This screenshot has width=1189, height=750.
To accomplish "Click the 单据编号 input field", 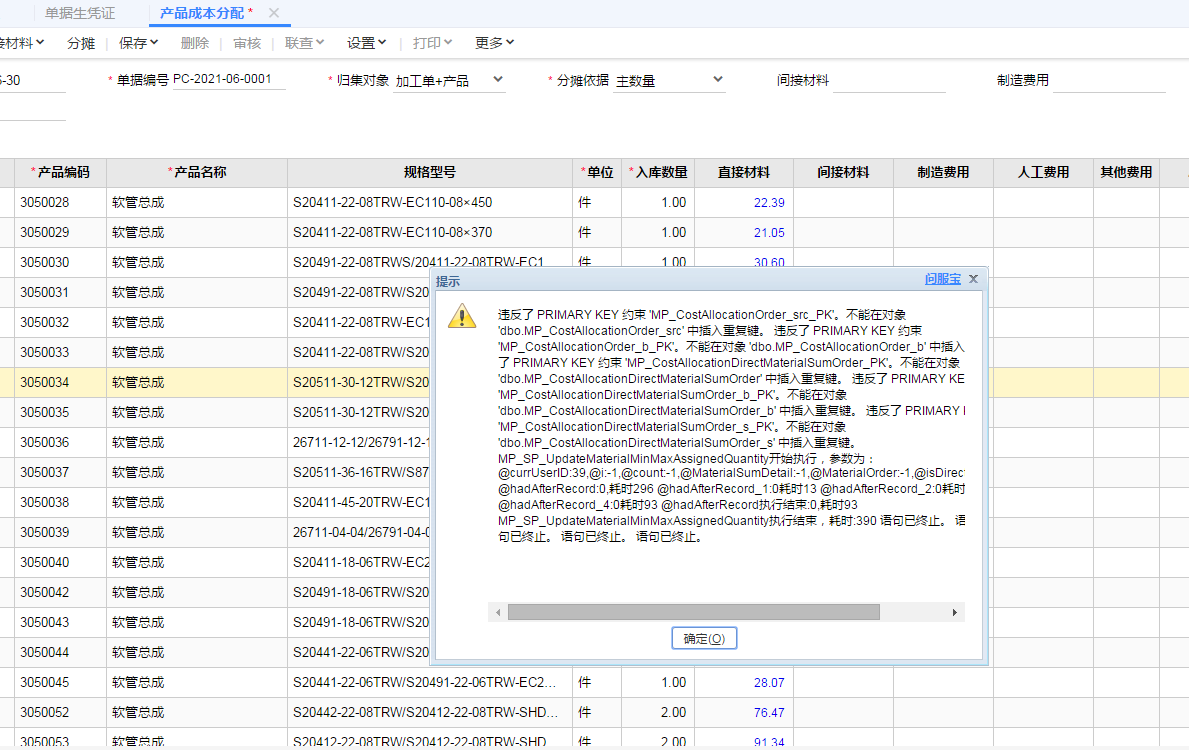I will tap(229, 80).
